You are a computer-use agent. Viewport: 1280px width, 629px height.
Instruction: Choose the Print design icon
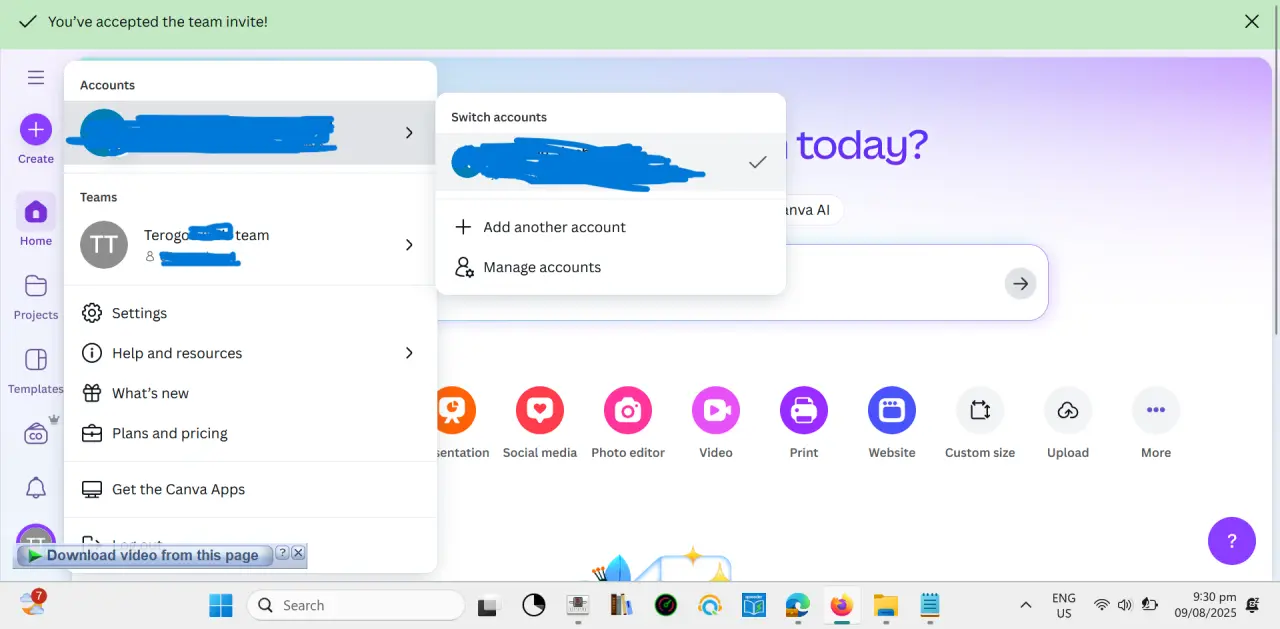(804, 410)
